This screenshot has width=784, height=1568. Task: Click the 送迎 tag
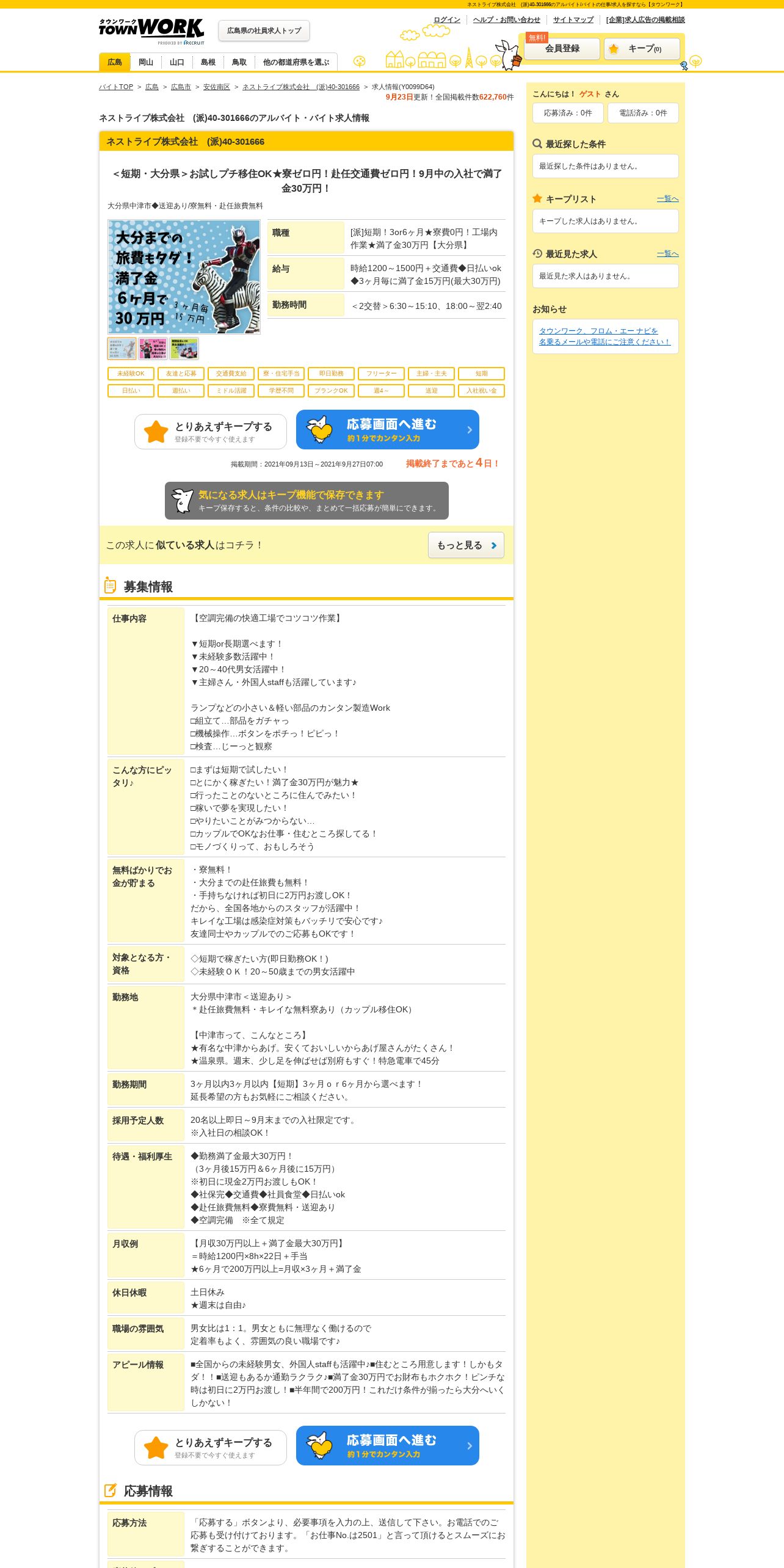tap(431, 391)
